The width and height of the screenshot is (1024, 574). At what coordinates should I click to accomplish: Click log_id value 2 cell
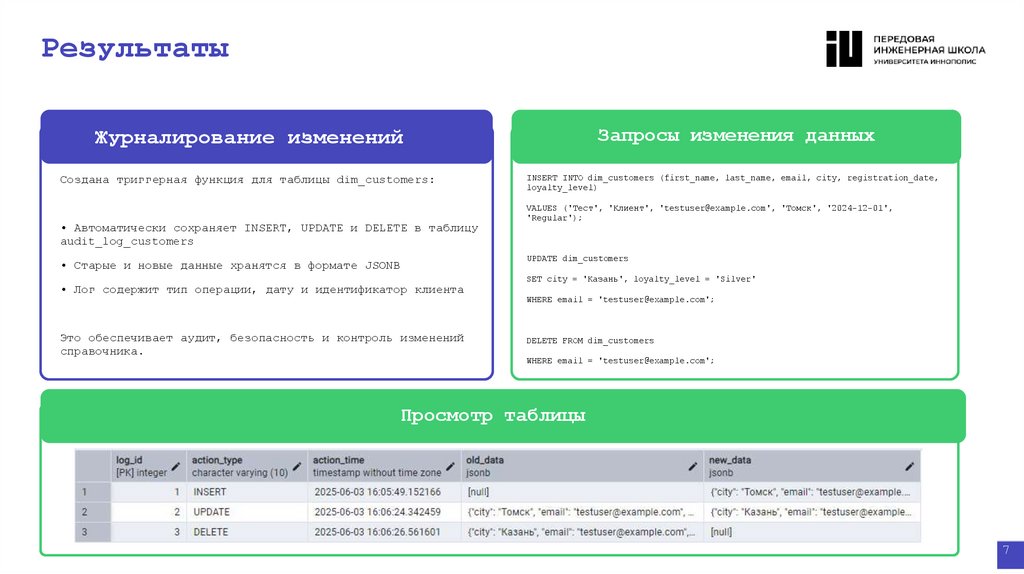coord(148,512)
